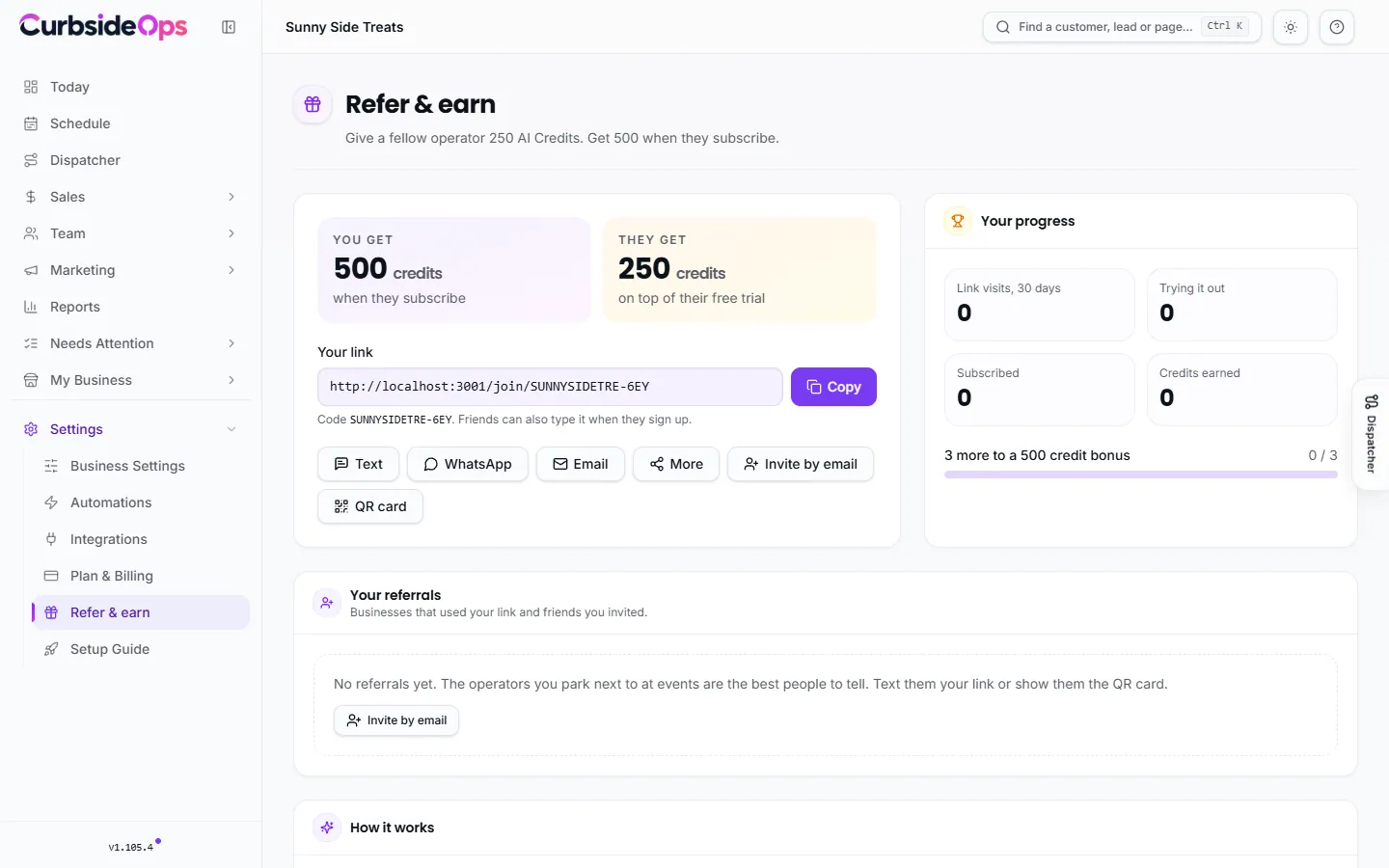Click the version v1.105.4 label
Image resolution: width=1389 pixels, height=868 pixels.
pos(130,848)
